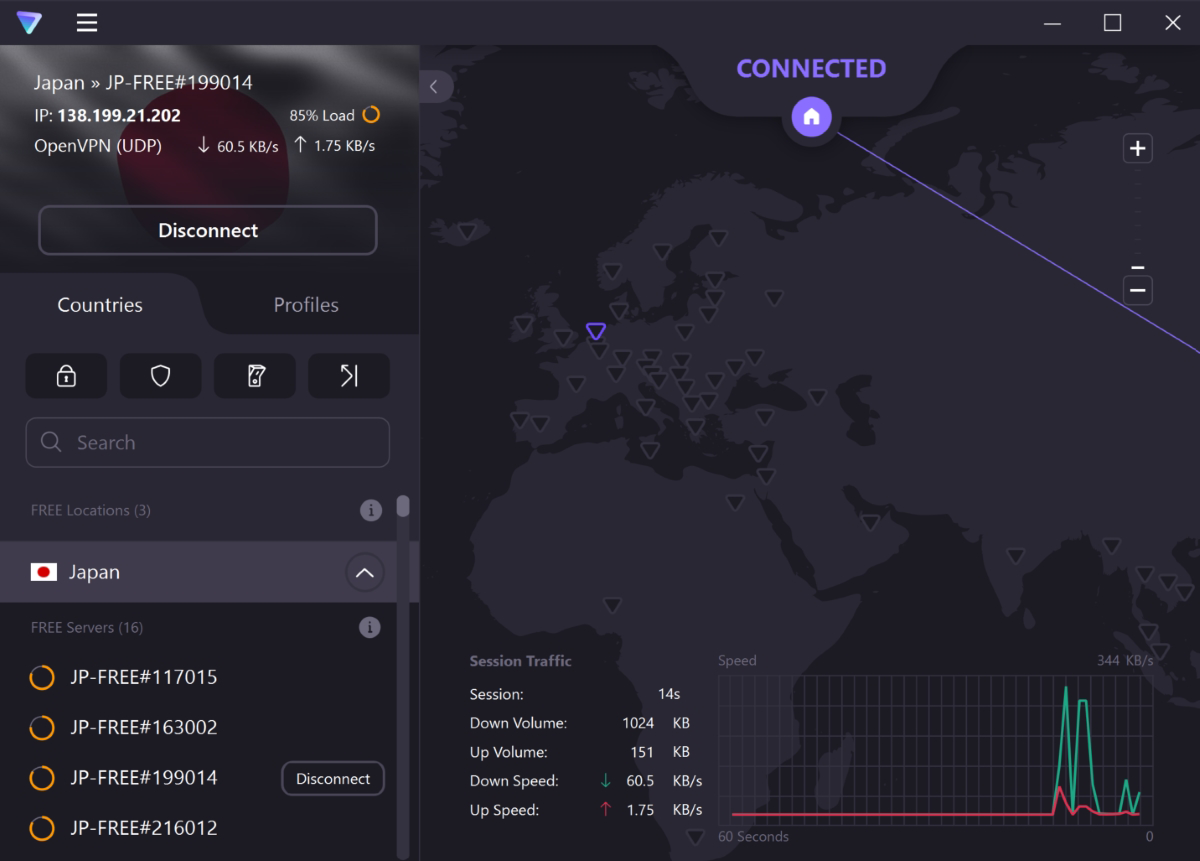Click the IP address 138.199.21.202
The height and width of the screenshot is (861, 1200).
(x=119, y=115)
